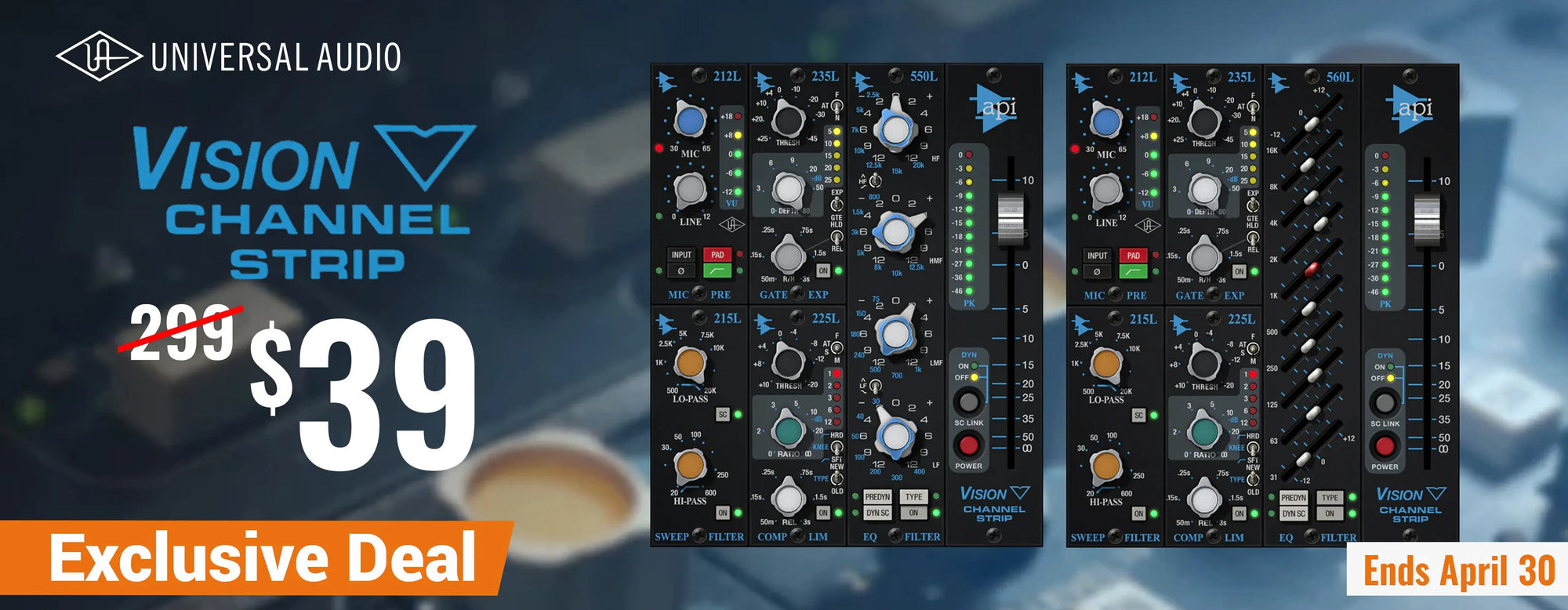Click the SC LINK button on left strip
The image size is (1568, 610).
969,402
